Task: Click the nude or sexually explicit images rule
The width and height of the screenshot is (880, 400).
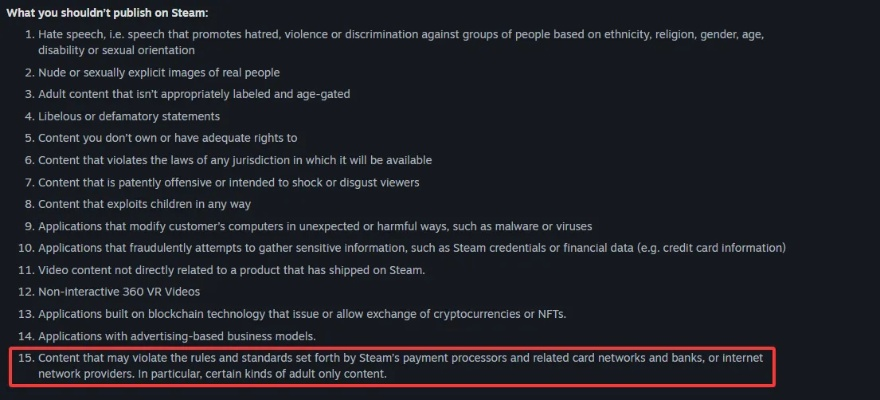Action: pyautogui.click(x=159, y=73)
